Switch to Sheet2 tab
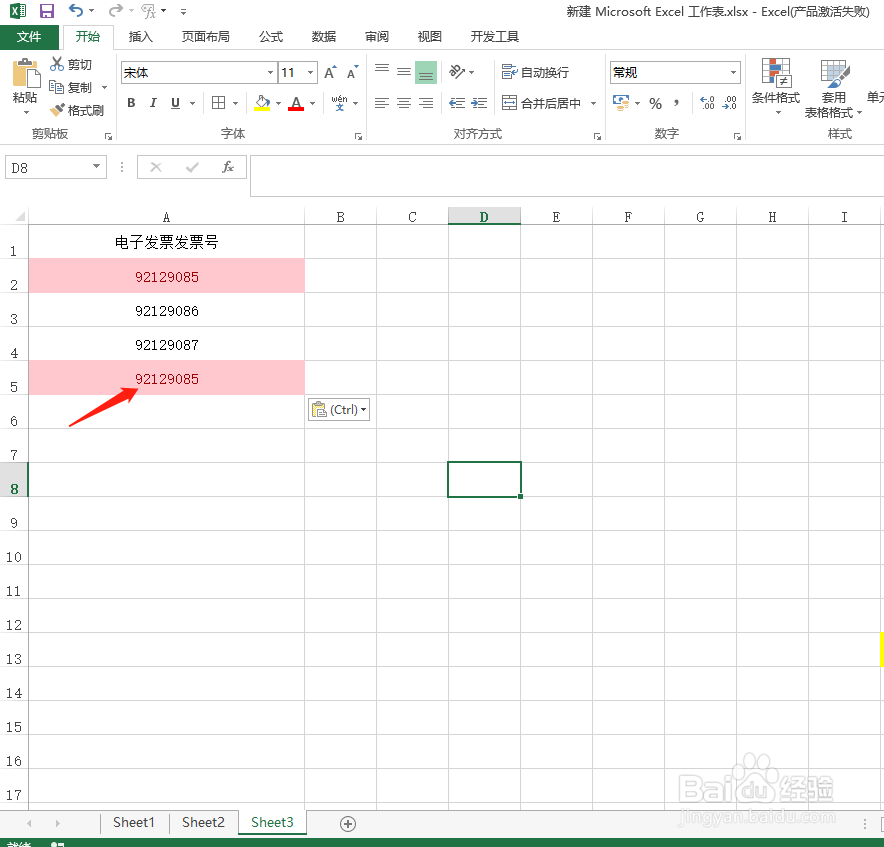The width and height of the screenshot is (884, 847). 203,822
